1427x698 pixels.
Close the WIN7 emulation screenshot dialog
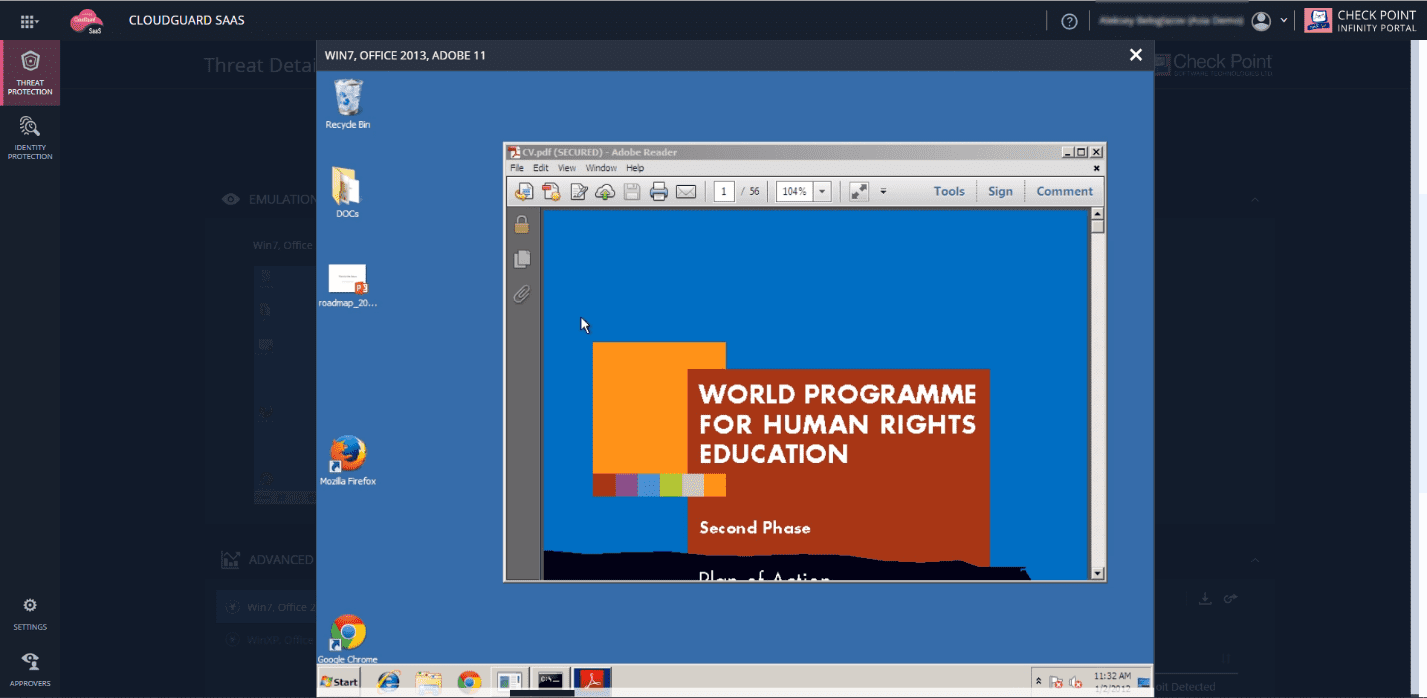(x=1135, y=55)
